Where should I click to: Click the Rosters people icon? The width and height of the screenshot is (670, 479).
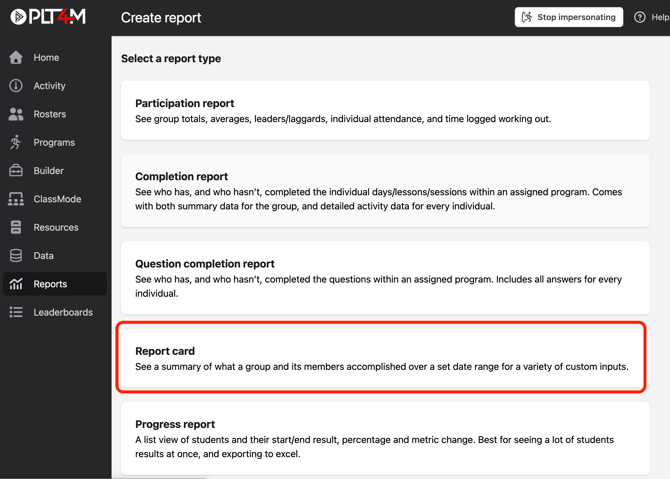coord(16,114)
